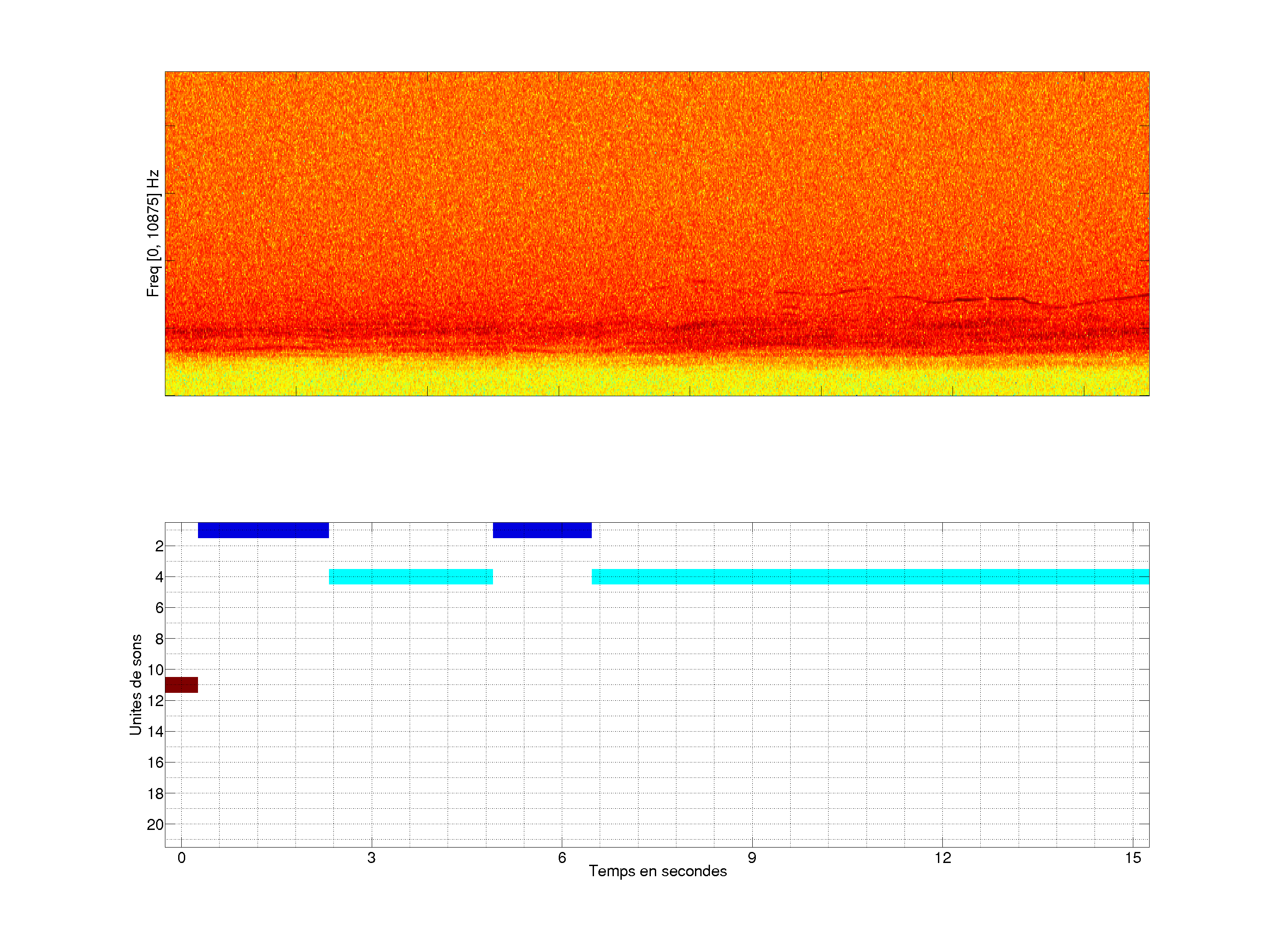The width and height of the screenshot is (1270, 952).
Task: Click the first blue bar at unit 1
Action: [x=263, y=530]
